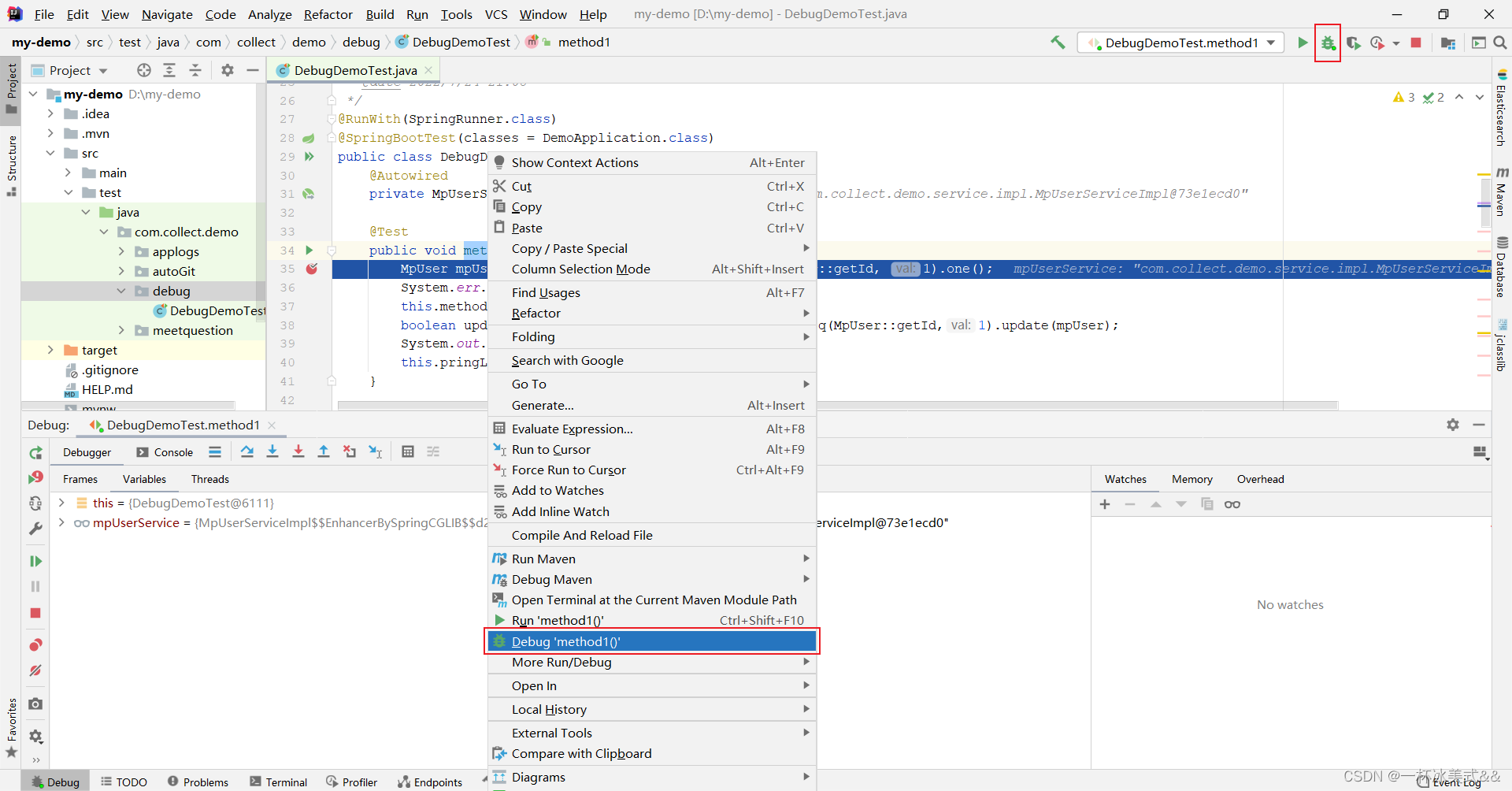This screenshot has width=1512, height=791.
Task: Click the red Stop icon in top toolbar
Action: (x=1416, y=43)
